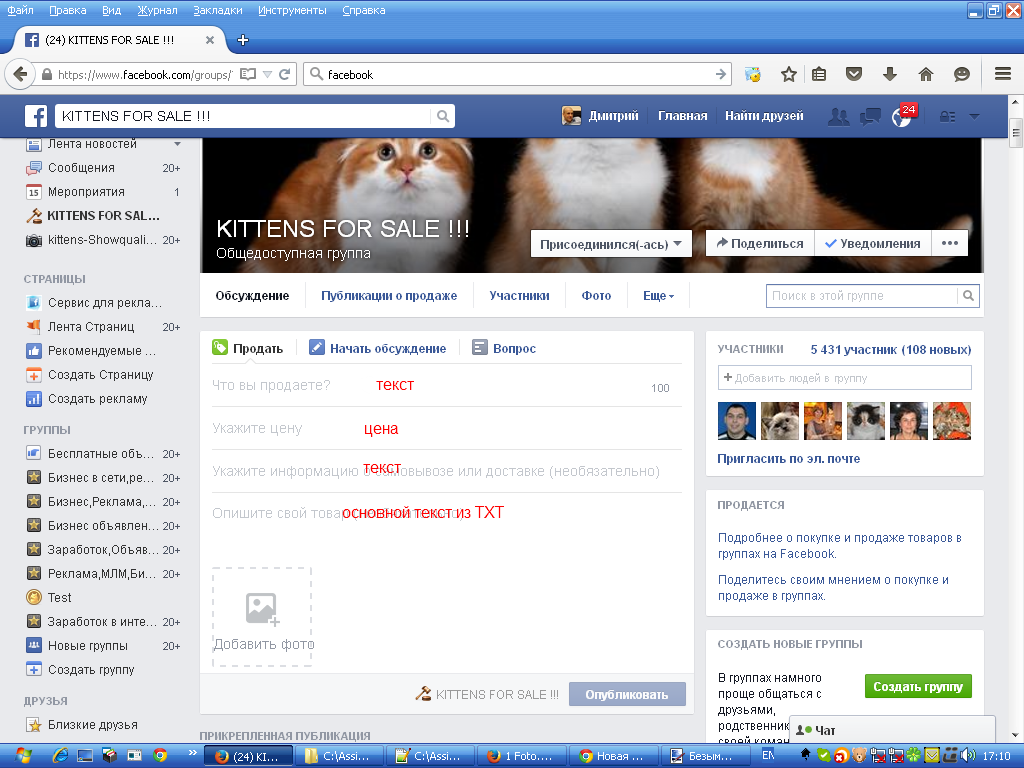This screenshot has width=1024, height=768.
Task: Open the Journal menu
Action: coord(157,10)
